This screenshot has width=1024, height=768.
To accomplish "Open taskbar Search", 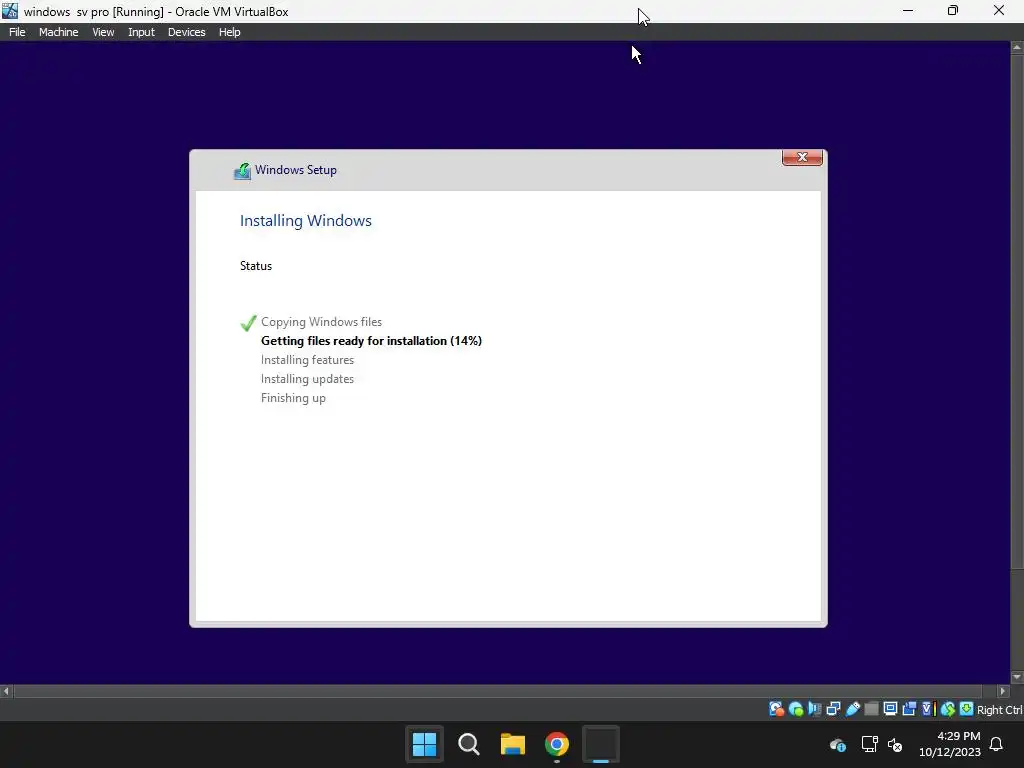I will tap(468, 744).
